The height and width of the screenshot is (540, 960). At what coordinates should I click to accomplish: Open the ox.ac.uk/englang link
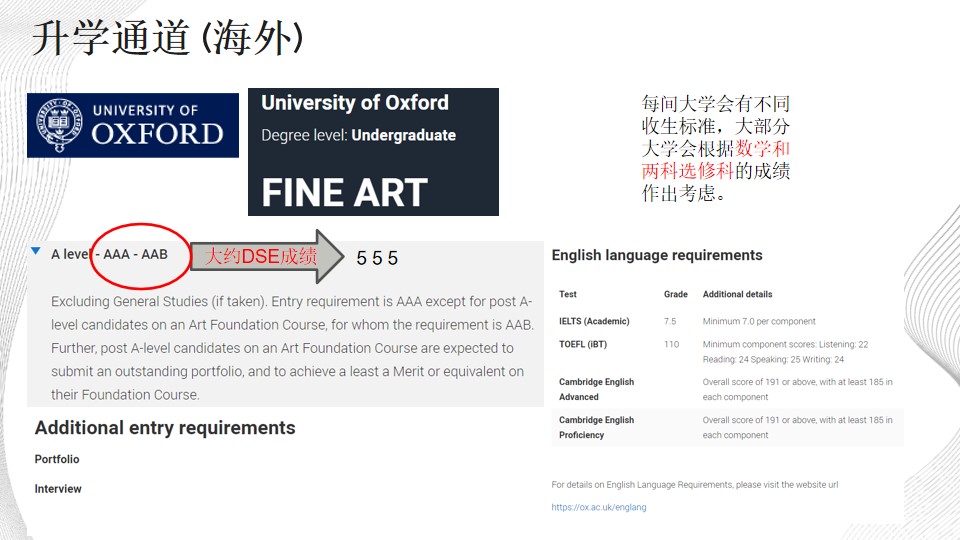(598, 507)
